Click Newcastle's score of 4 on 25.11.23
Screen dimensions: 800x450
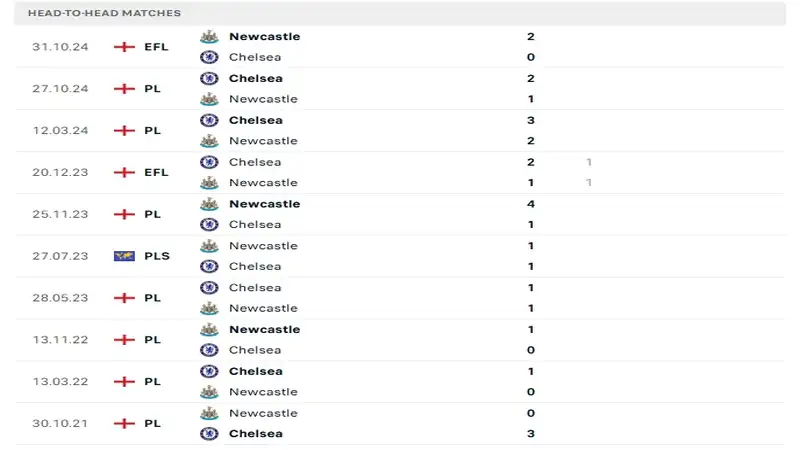tap(531, 204)
